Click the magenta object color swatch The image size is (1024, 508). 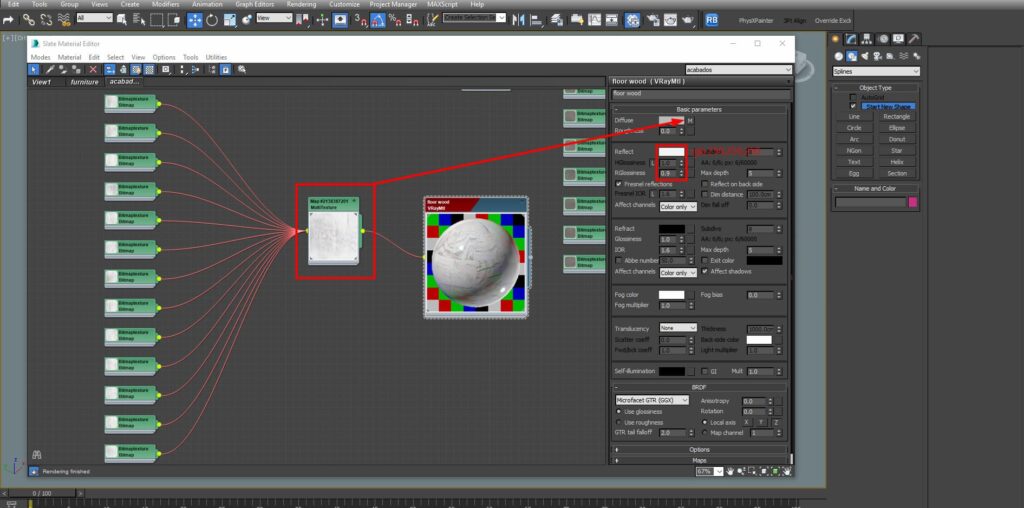913,202
